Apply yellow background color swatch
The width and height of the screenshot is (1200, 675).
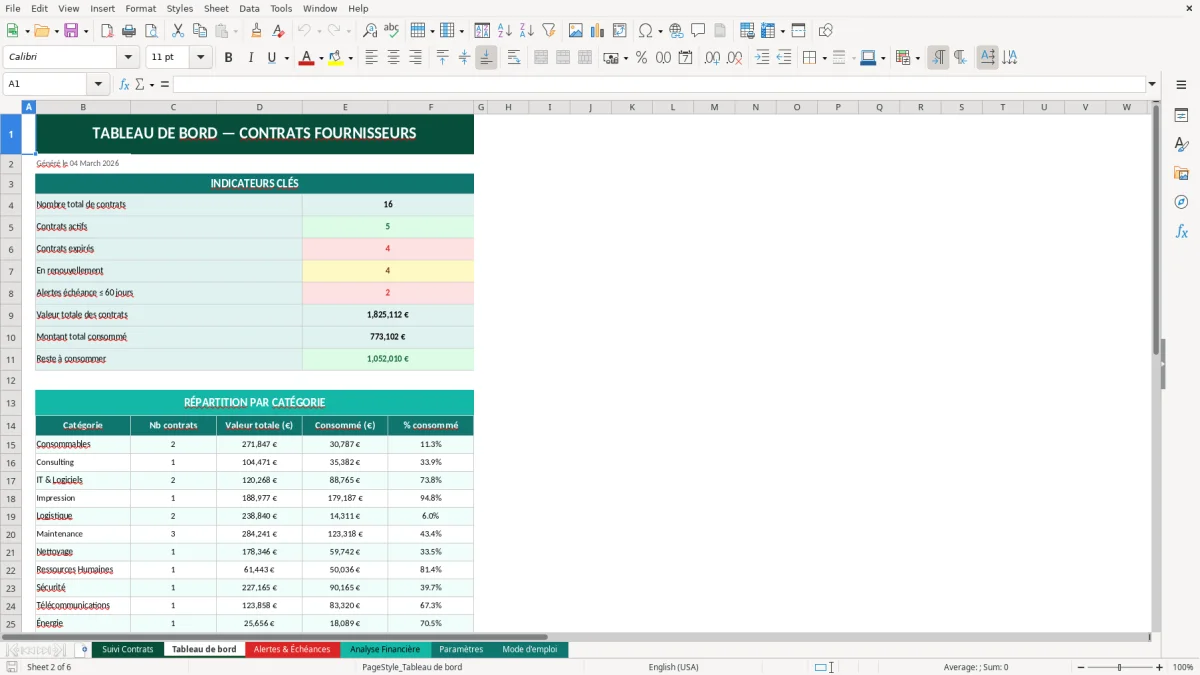click(x=336, y=58)
